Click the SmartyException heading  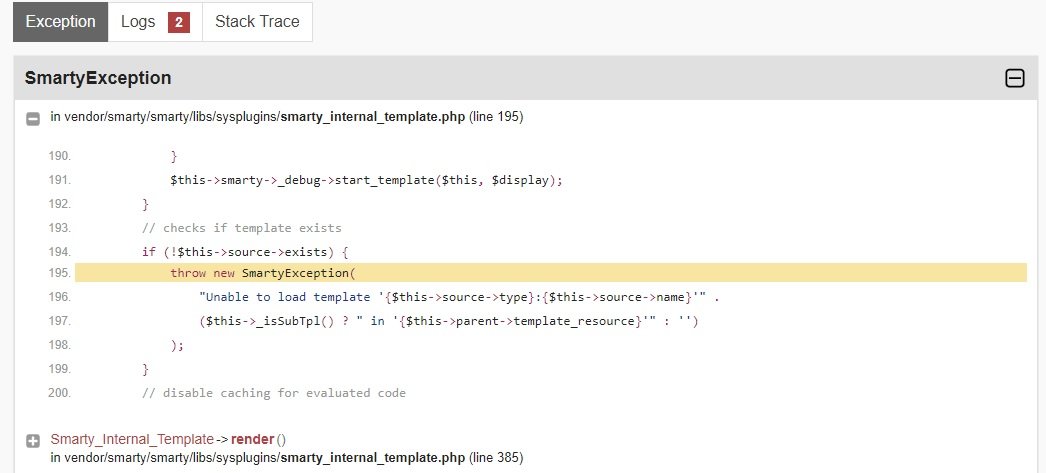(98, 78)
